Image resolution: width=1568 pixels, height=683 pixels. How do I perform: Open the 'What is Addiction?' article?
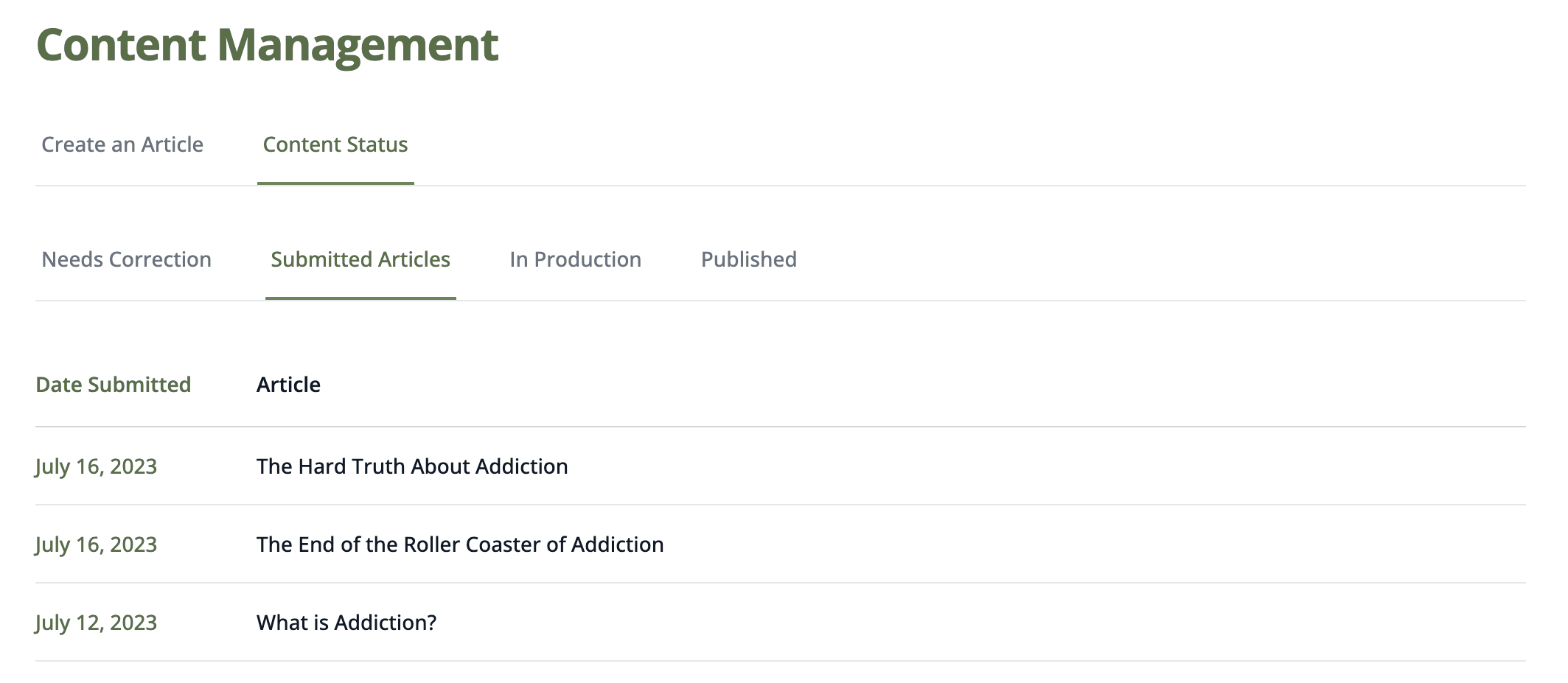pos(346,622)
